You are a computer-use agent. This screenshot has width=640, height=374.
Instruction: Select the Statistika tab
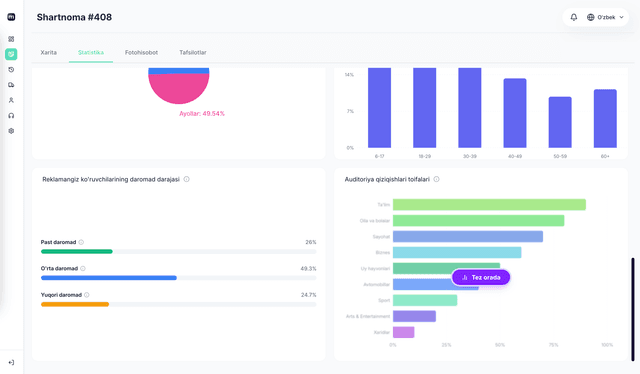[x=91, y=52]
